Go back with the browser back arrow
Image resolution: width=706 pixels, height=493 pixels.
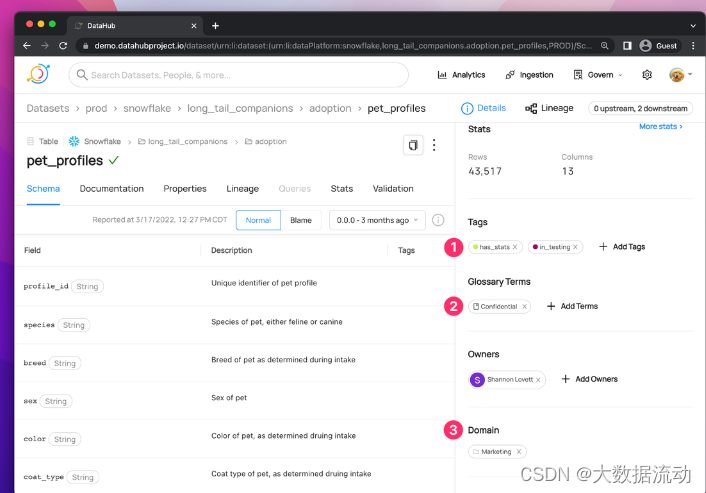(x=27, y=45)
